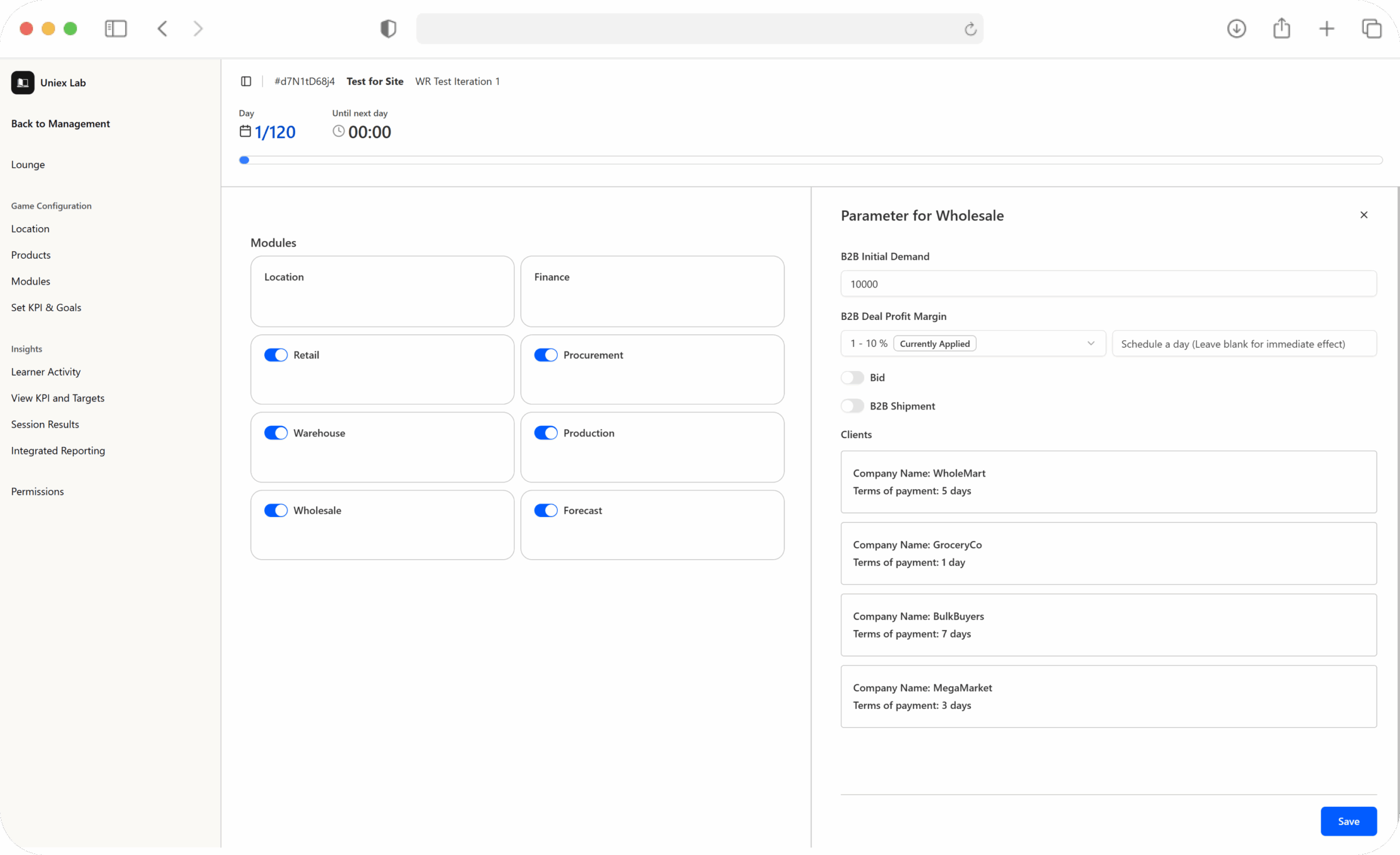The height and width of the screenshot is (855, 1400).
Task: Click the clock icon by countdown
Action: pos(338,131)
